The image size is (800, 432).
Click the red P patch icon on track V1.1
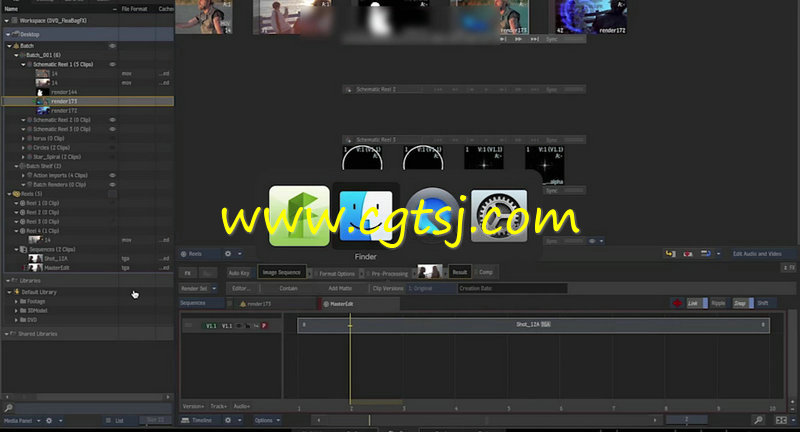coord(264,325)
